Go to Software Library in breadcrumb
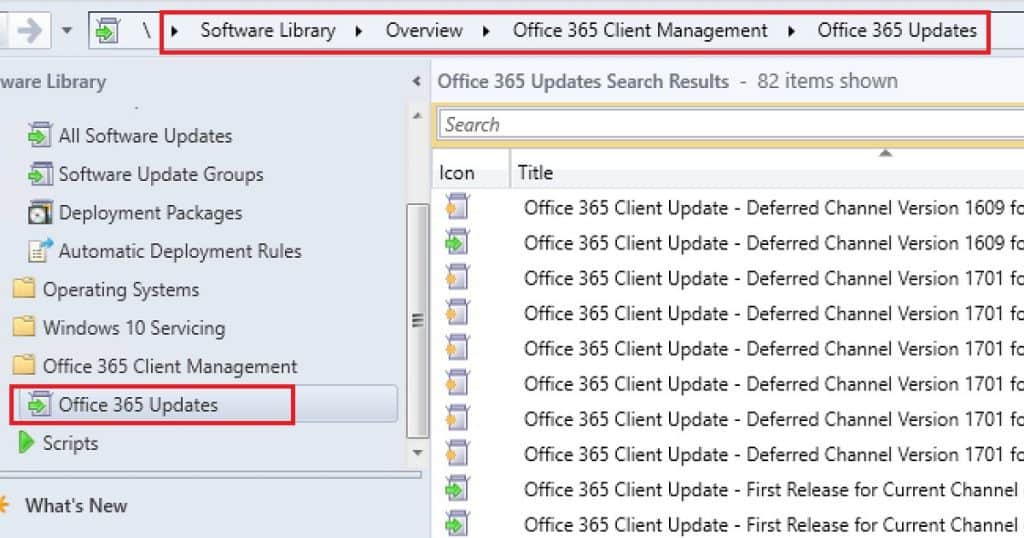 268,31
